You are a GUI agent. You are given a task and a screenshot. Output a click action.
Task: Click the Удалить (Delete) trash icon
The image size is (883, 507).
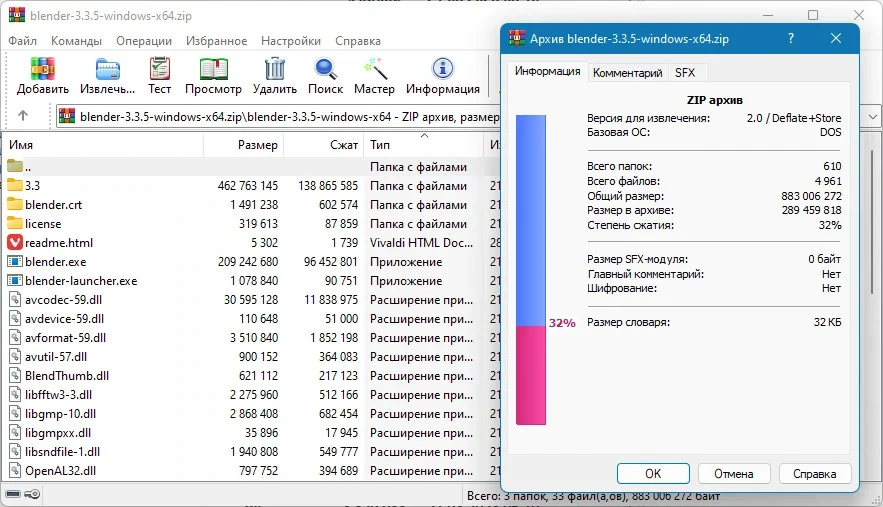point(275,75)
